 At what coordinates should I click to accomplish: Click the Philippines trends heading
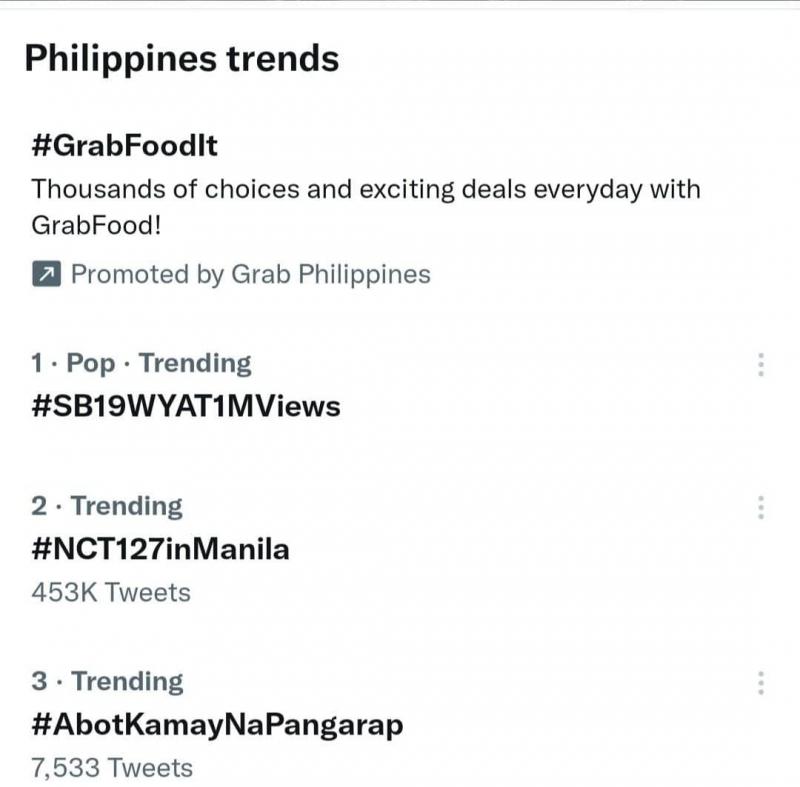pyautogui.click(x=181, y=59)
